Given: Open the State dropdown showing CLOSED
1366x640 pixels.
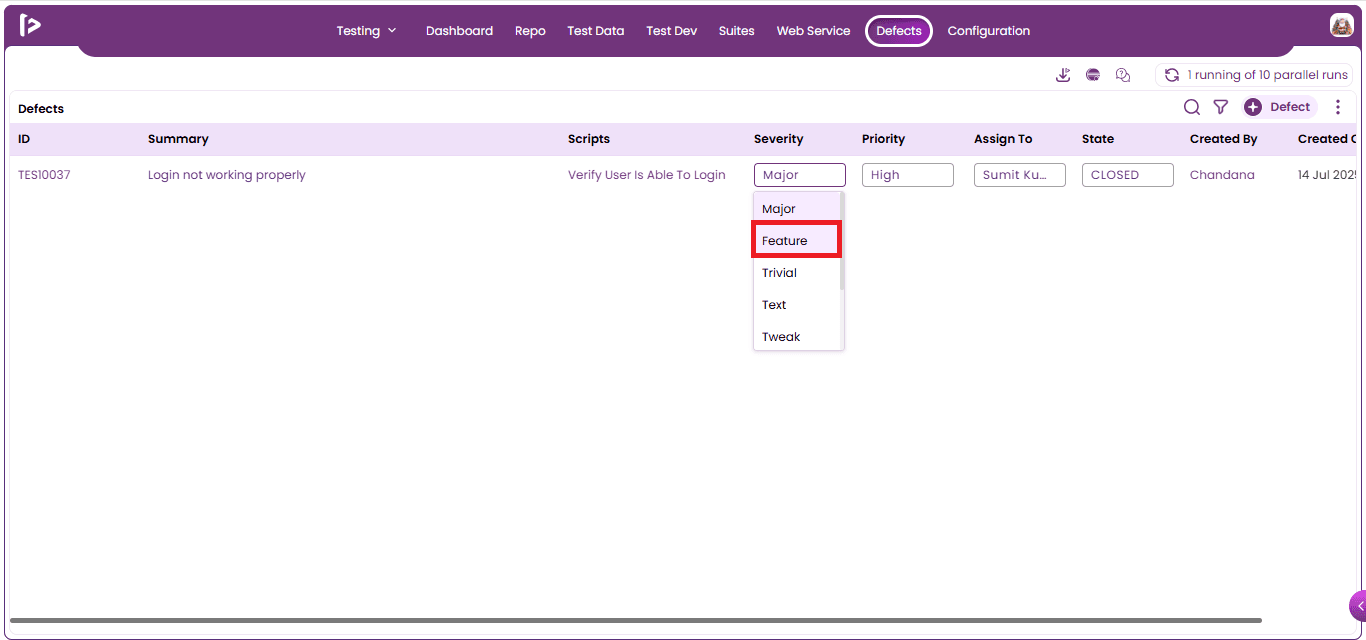Looking at the screenshot, I should pos(1128,175).
